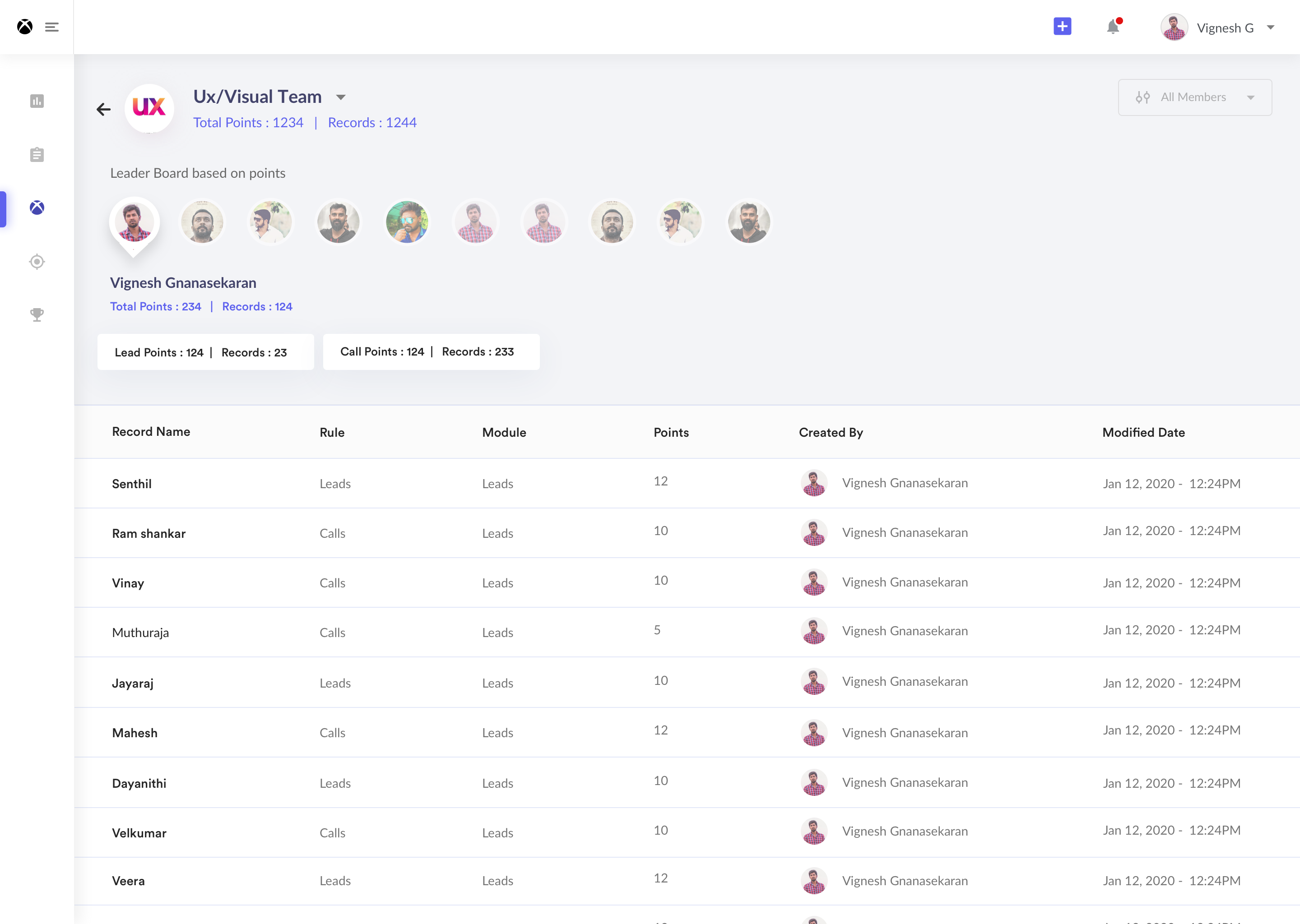Click the Call Points : 124 card

click(432, 352)
